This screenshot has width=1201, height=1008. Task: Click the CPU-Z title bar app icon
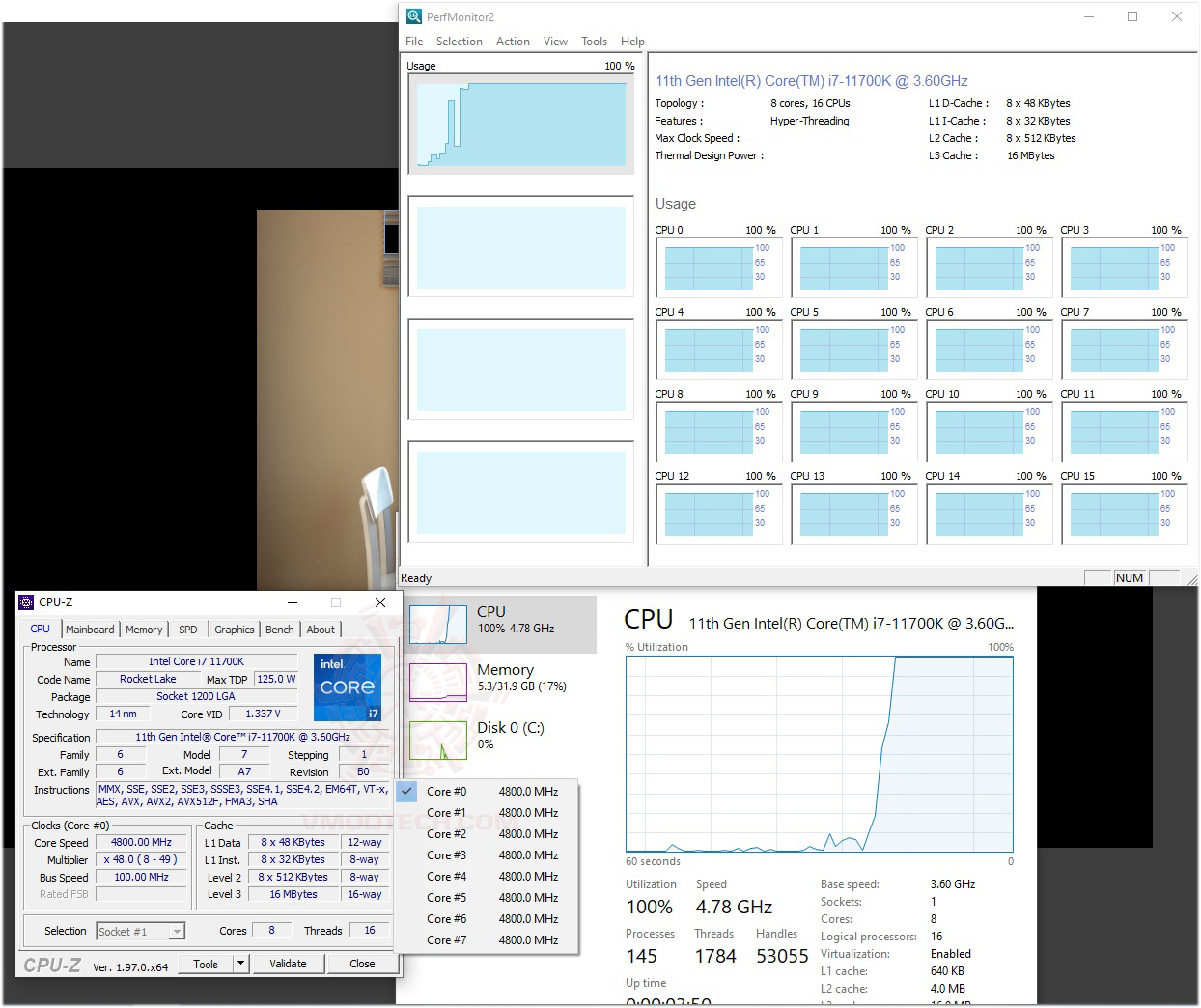tap(26, 602)
